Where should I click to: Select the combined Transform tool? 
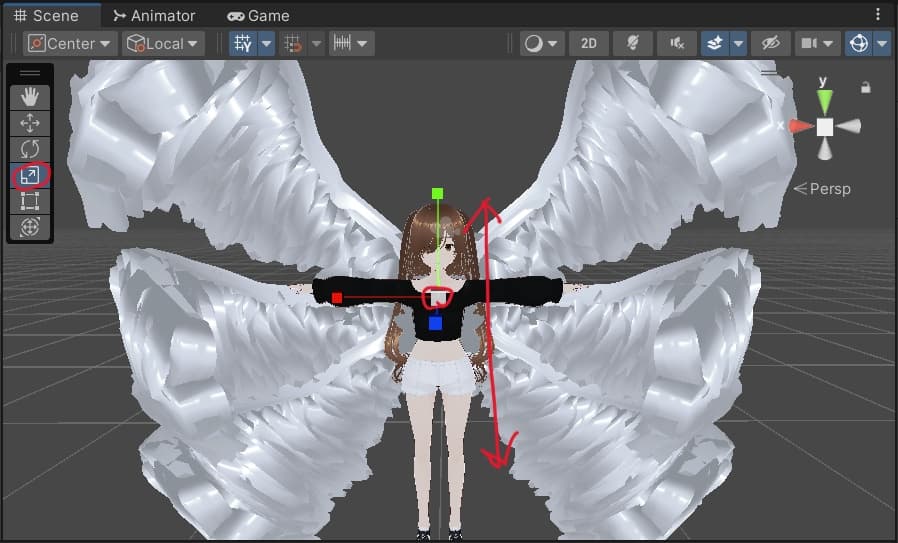(30, 228)
